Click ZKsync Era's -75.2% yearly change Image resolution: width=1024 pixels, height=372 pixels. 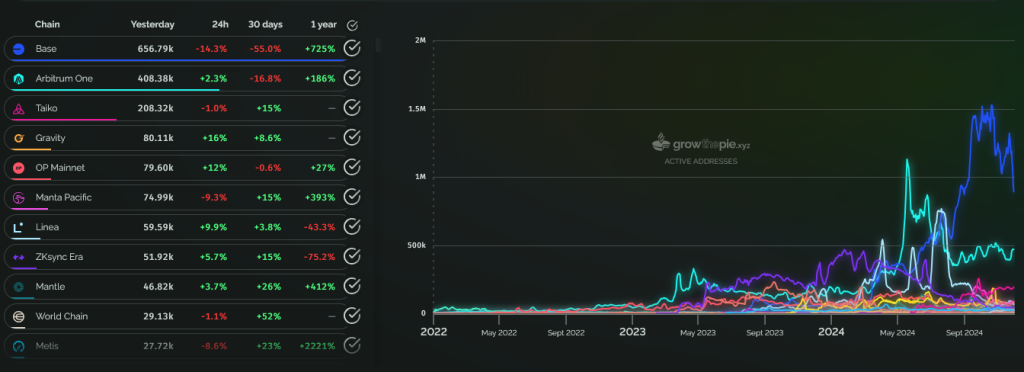[319, 256]
